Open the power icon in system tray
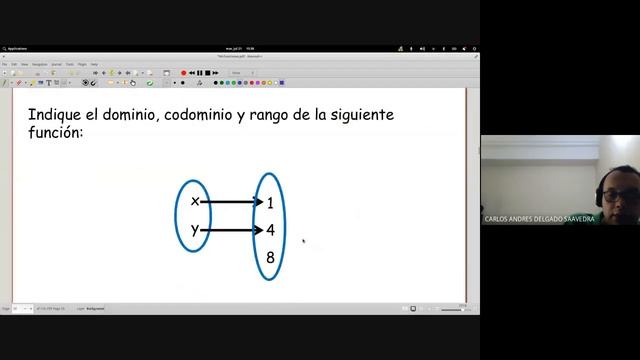This screenshot has height=360, width=640. [474, 49]
